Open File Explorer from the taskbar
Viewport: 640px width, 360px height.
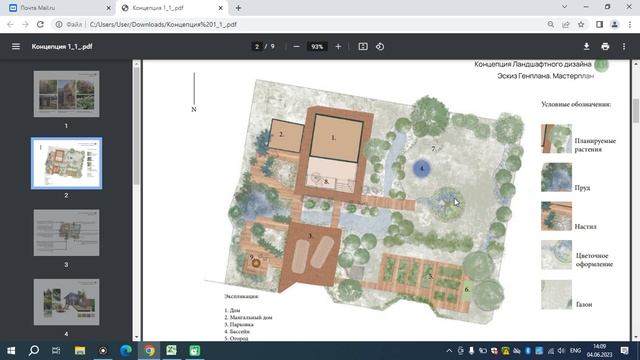80,351
